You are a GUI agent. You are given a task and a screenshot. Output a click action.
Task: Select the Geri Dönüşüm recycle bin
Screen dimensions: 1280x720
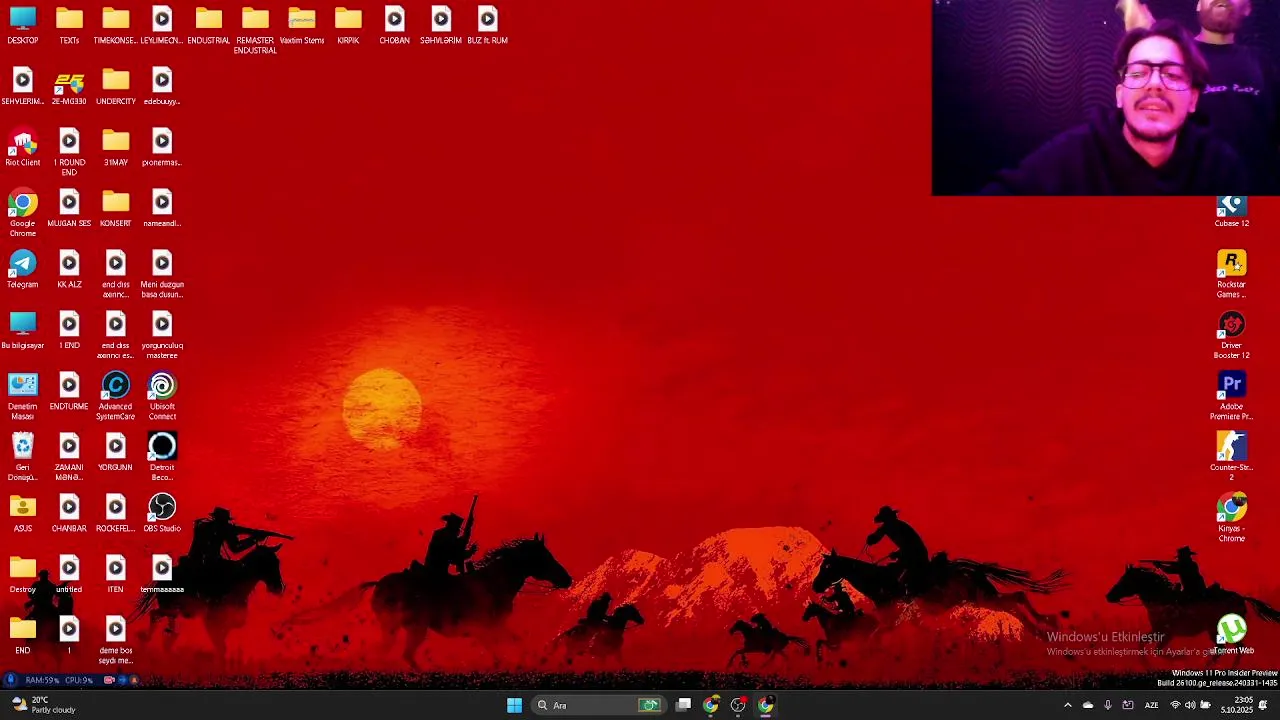click(x=22, y=458)
